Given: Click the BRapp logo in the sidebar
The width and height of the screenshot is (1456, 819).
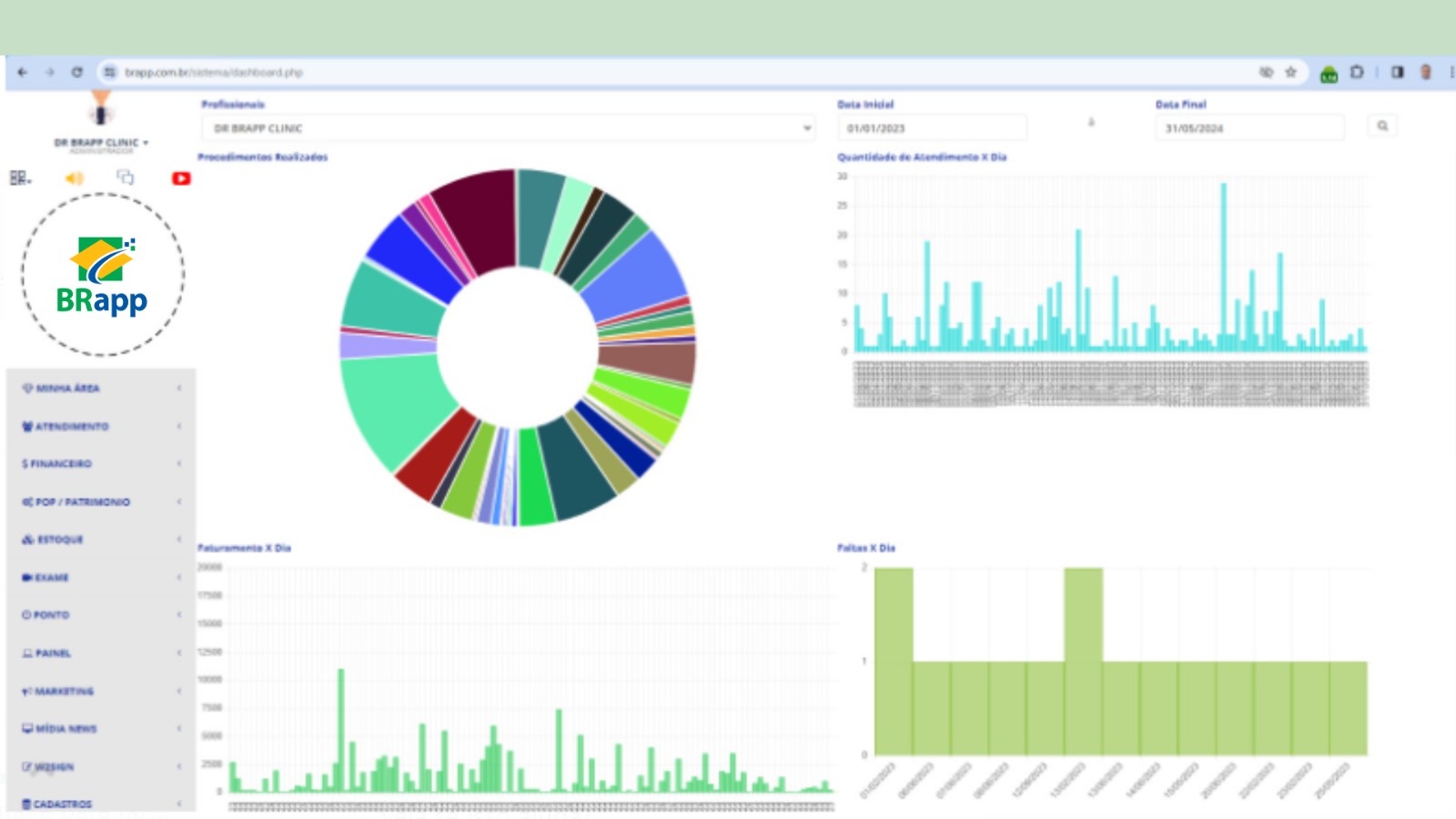Looking at the screenshot, I should [x=102, y=275].
